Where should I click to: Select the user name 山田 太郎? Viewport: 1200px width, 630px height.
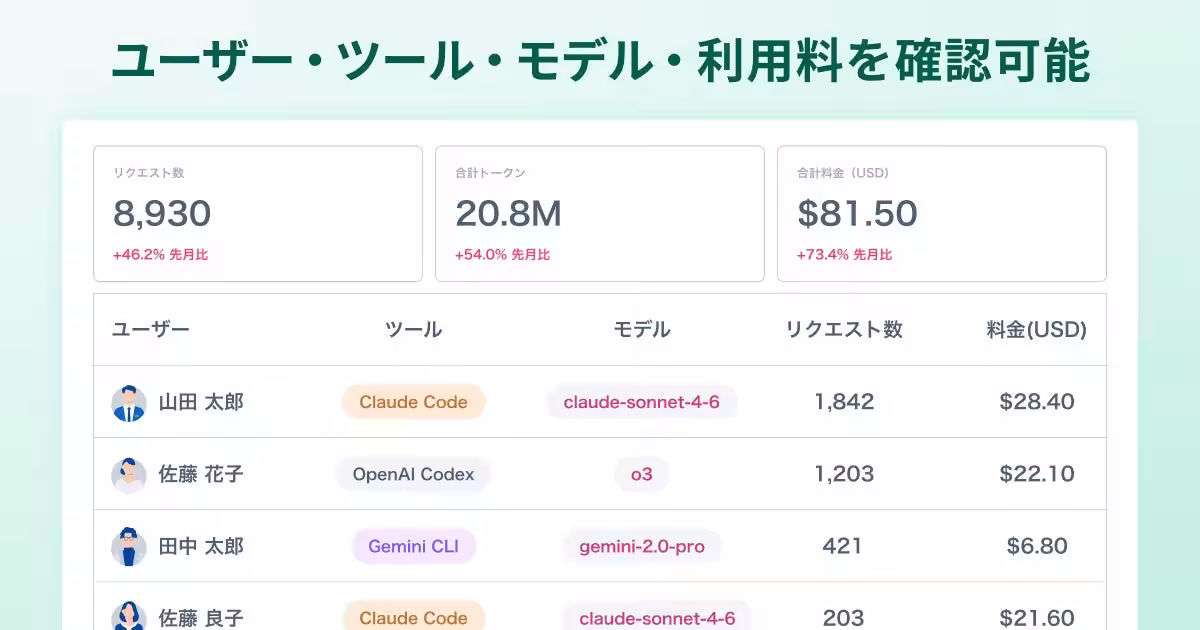click(201, 402)
